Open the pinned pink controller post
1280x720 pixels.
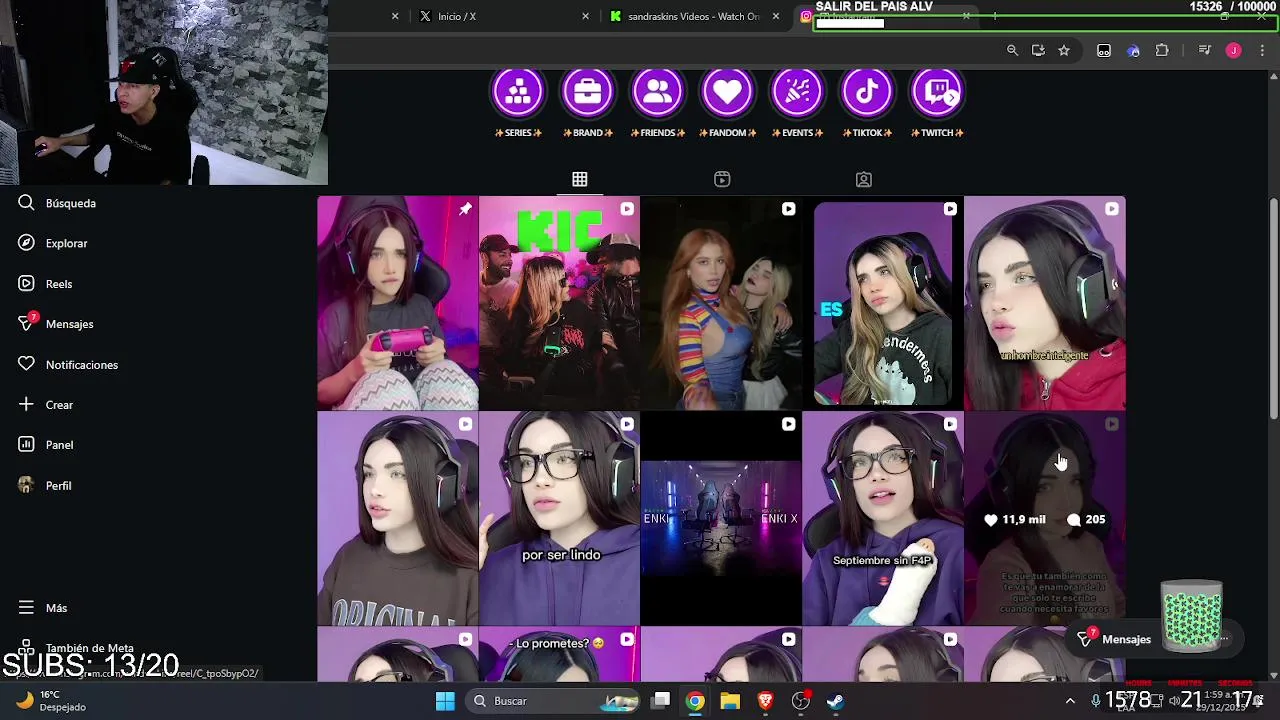point(398,303)
